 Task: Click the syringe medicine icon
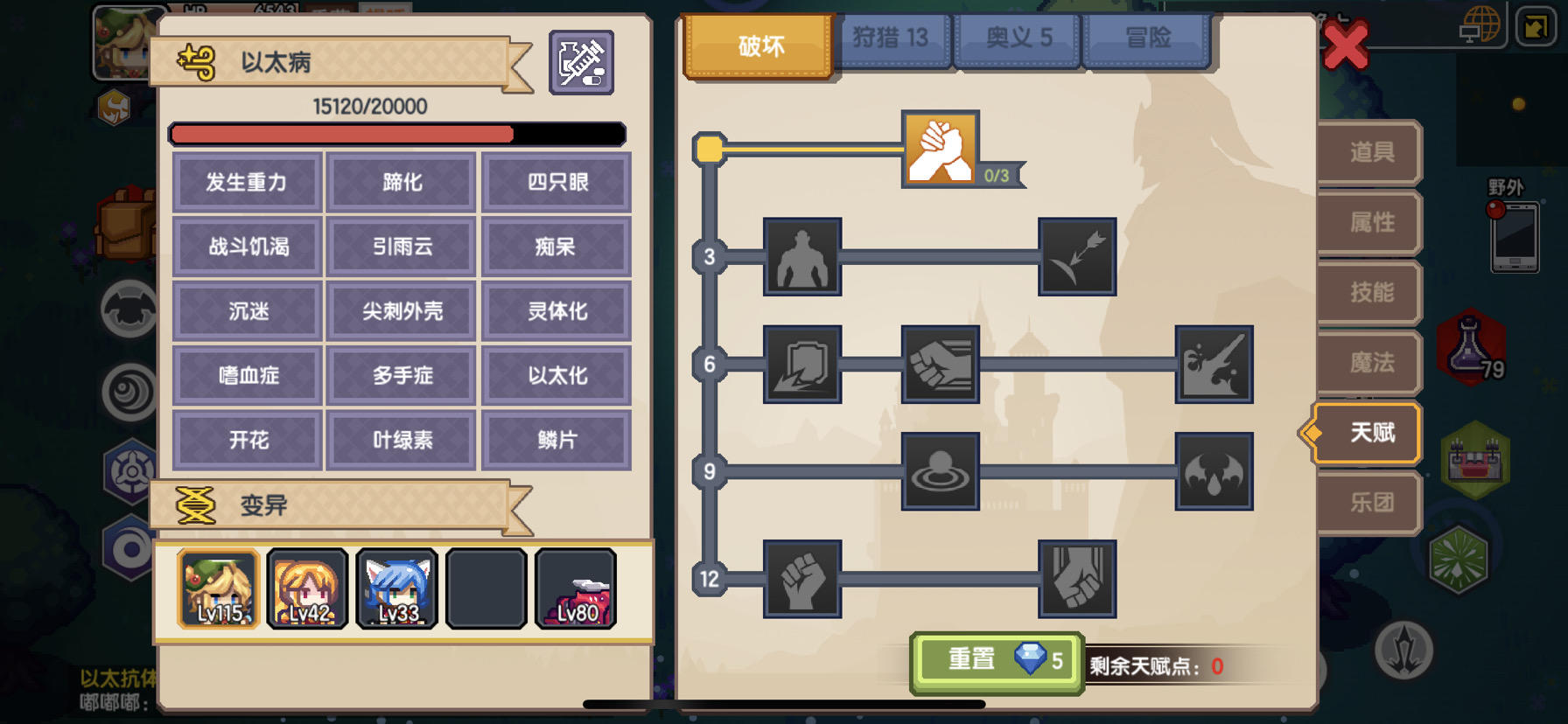pyautogui.click(x=581, y=62)
